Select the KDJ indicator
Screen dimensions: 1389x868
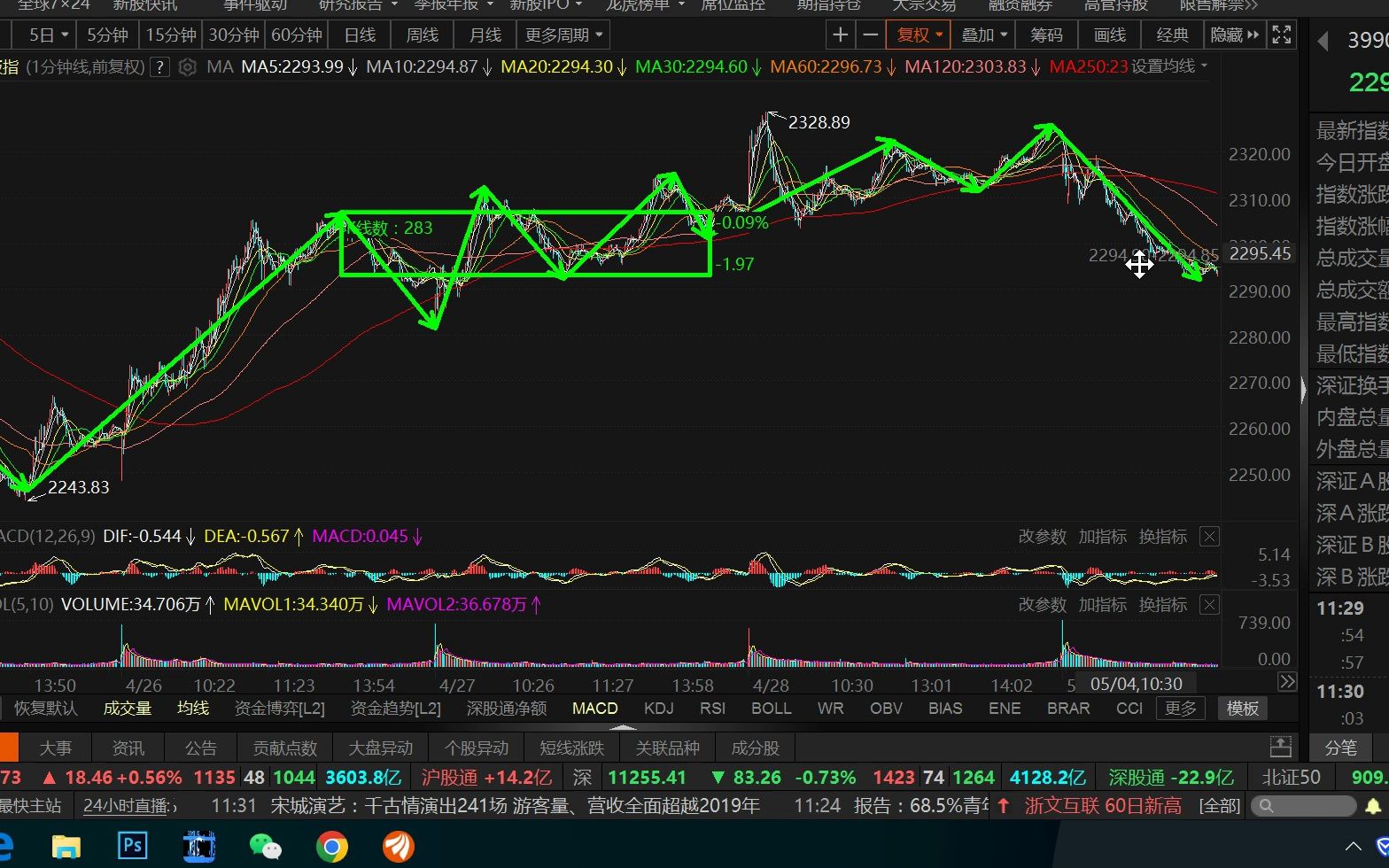(x=659, y=709)
